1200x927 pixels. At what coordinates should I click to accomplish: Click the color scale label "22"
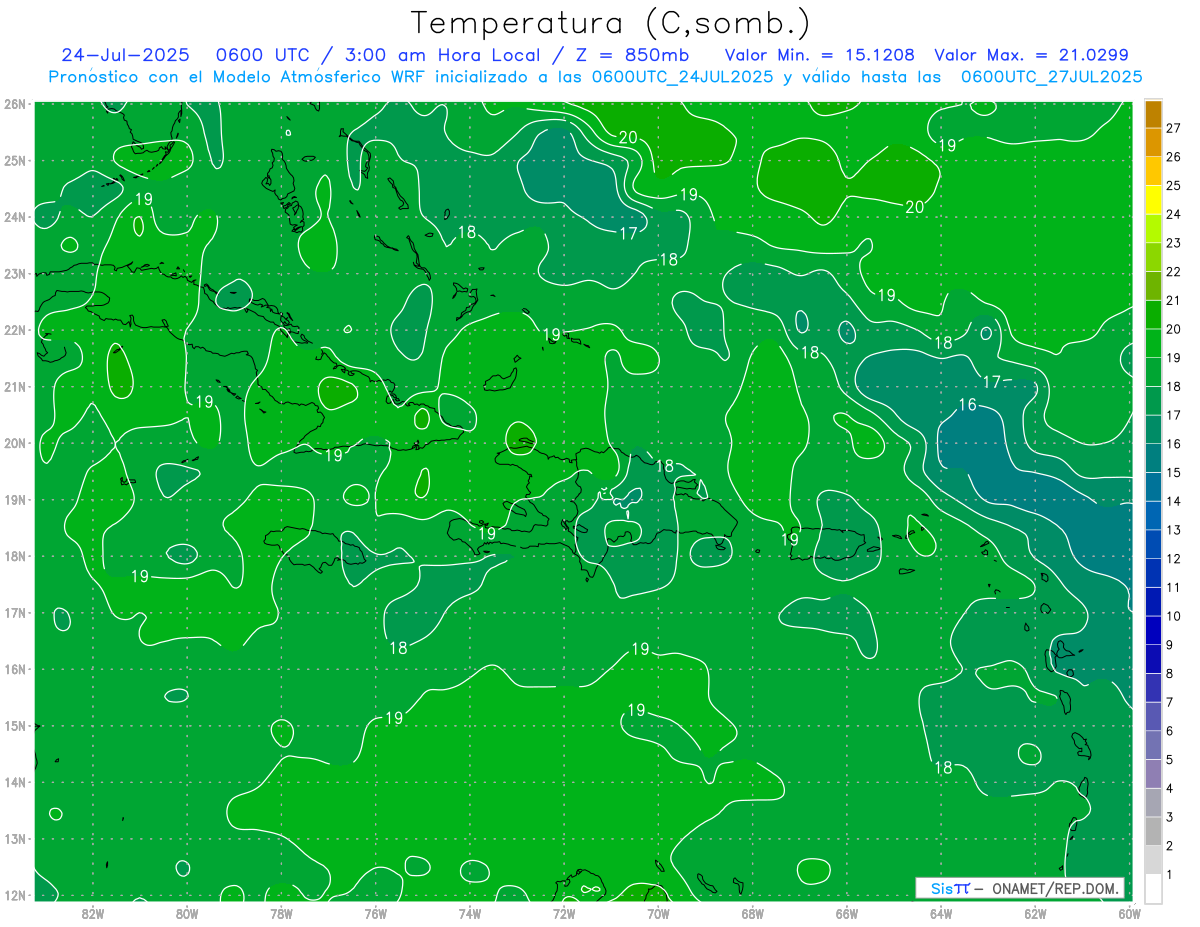point(1173,271)
